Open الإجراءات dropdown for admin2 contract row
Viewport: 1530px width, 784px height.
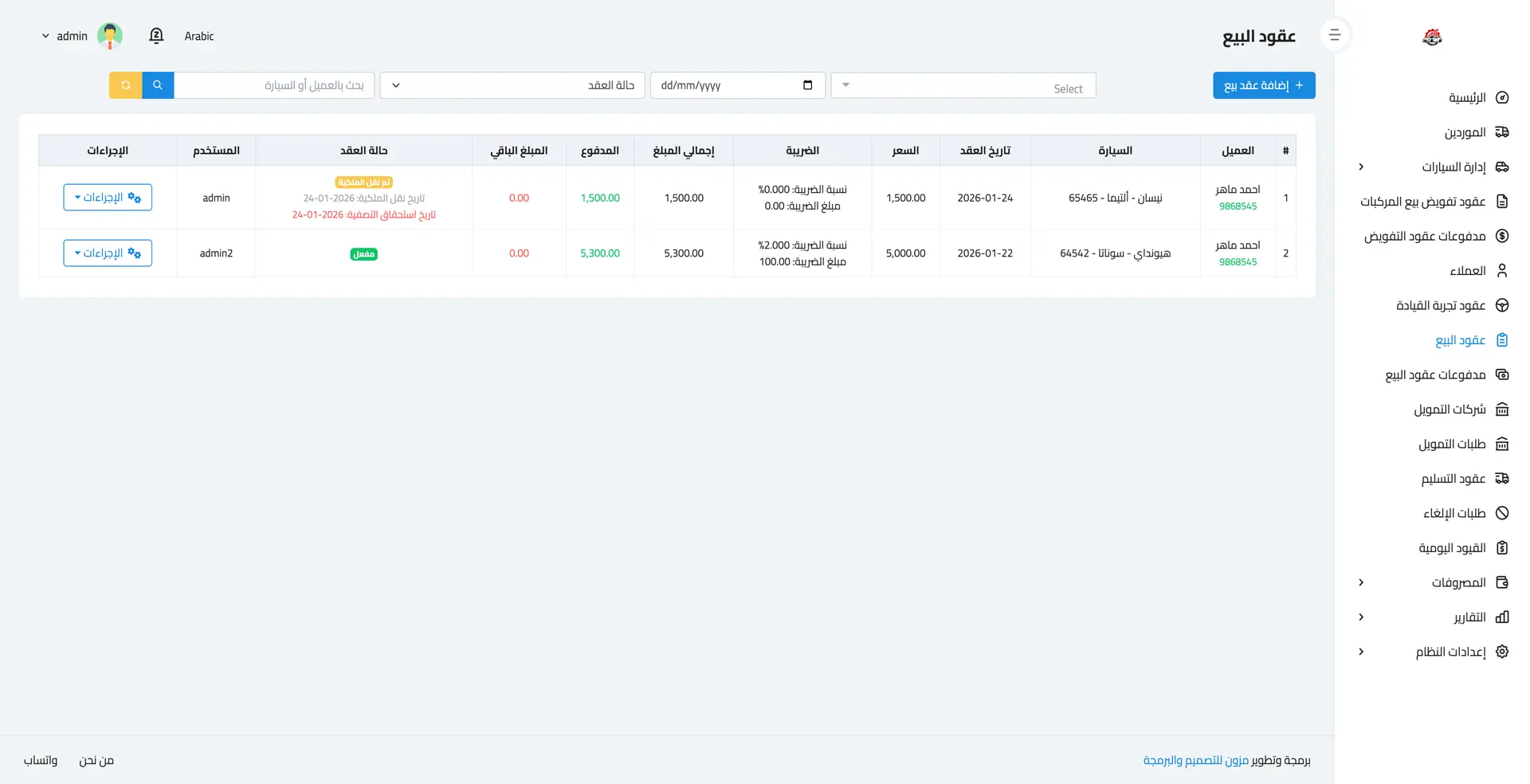(108, 253)
